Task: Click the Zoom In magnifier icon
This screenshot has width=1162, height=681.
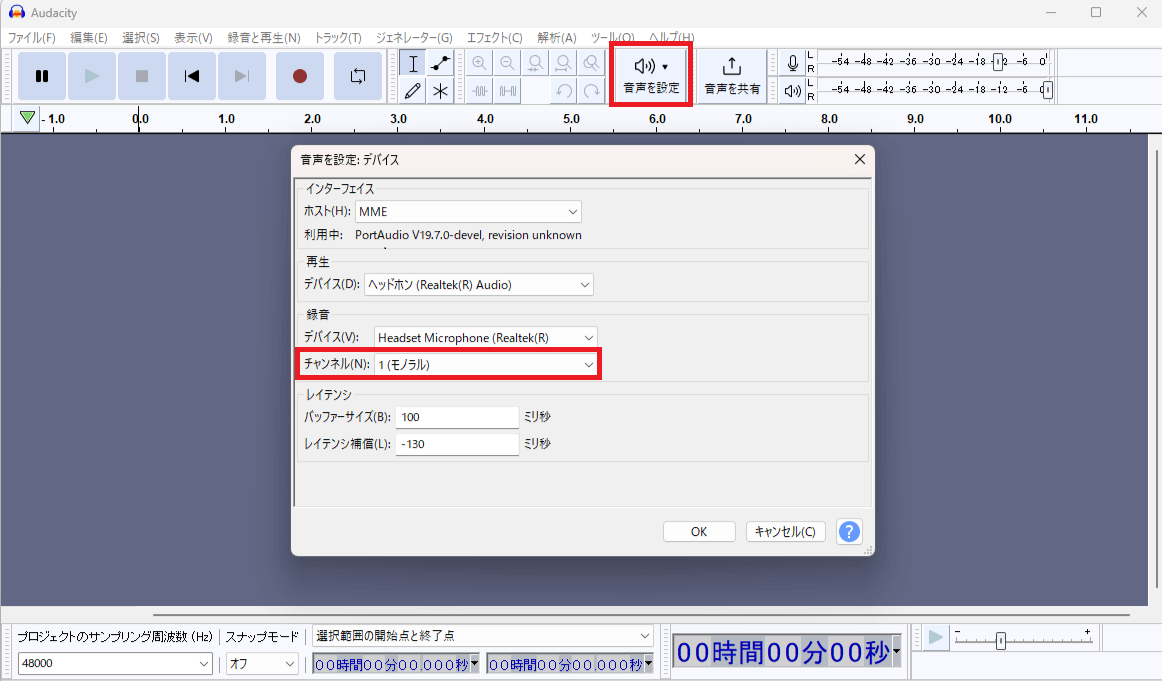Action: (479, 64)
